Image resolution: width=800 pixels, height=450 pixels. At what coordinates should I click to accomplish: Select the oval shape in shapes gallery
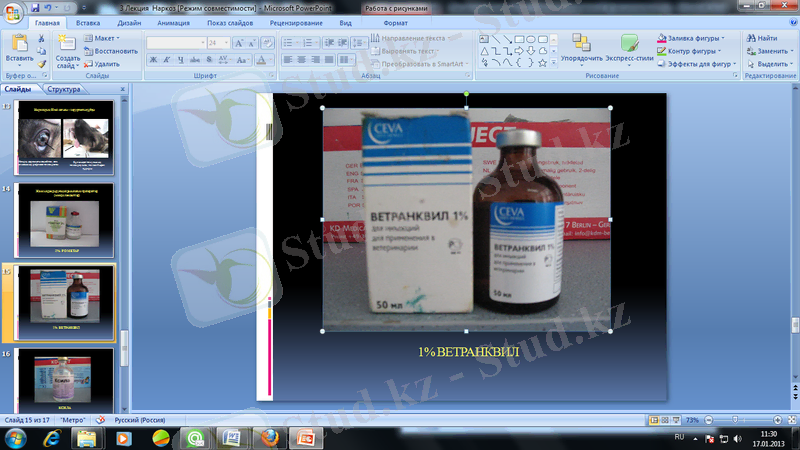[x=531, y=39]
